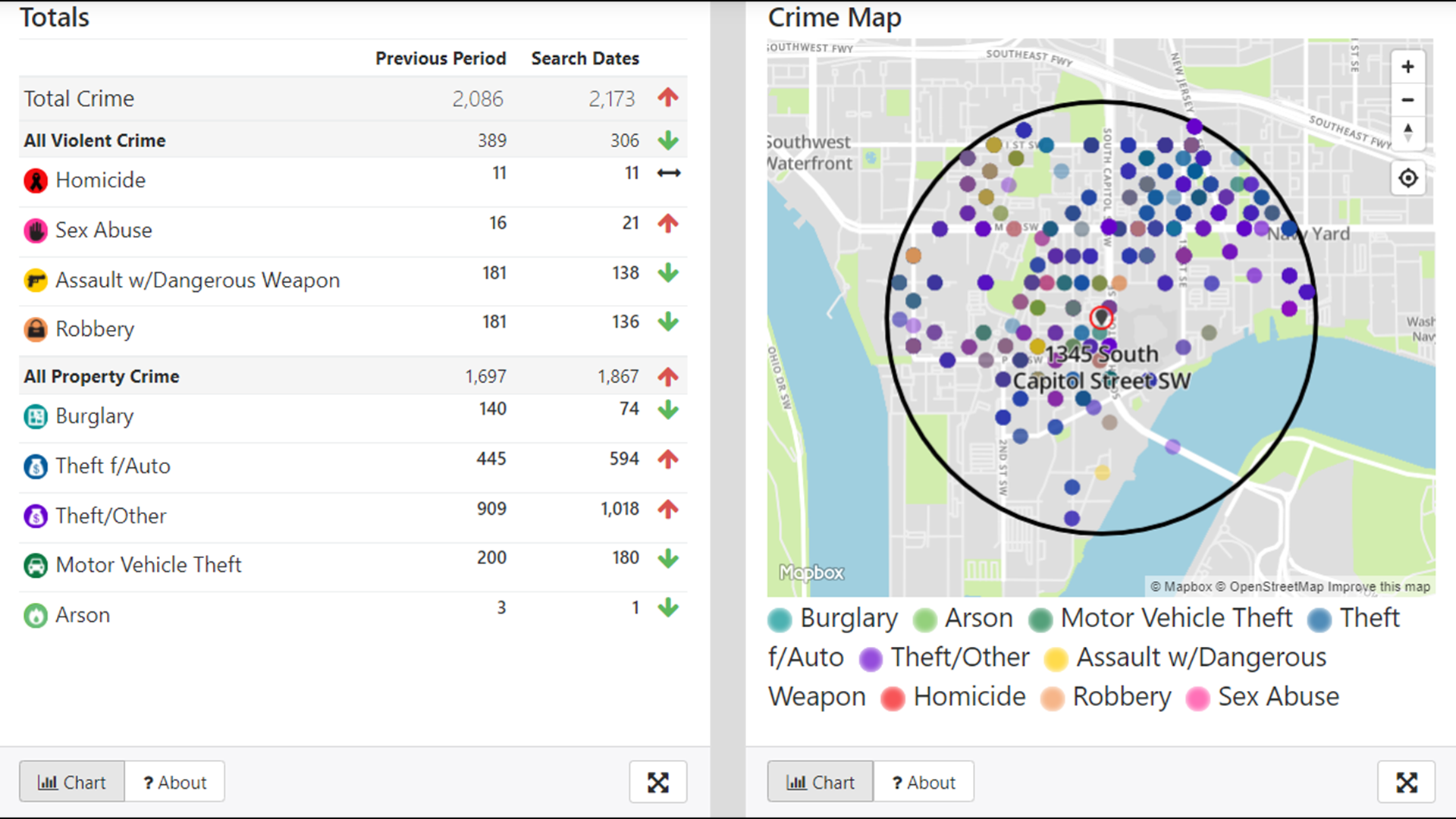Image resolution: width=1456 pixels, height=819 pixels.
Task: Click the Assault w/Dangerous Weapon yellow legend dot
Action: click(1056, 659)
